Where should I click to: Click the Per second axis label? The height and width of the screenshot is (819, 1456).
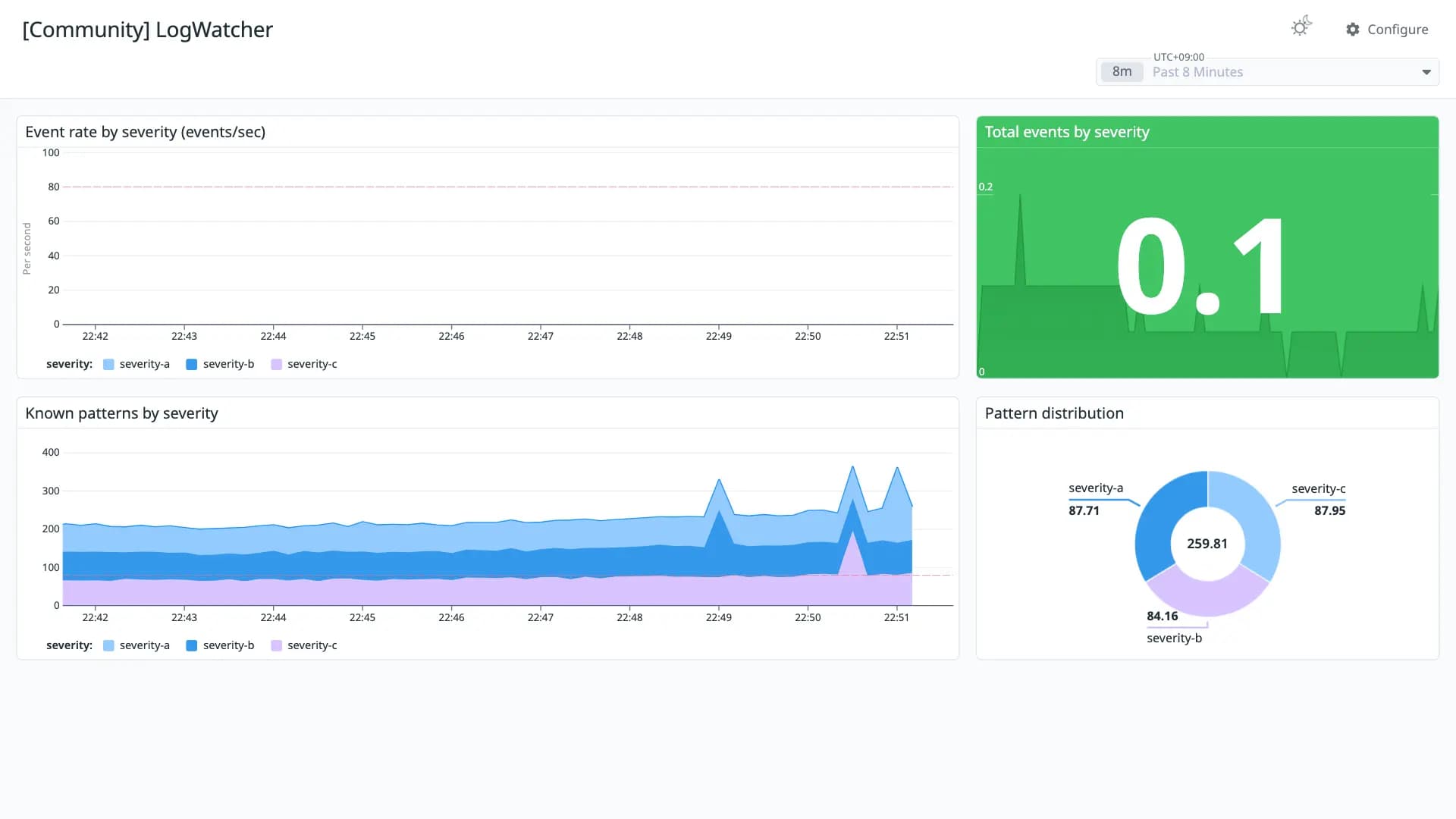27,249
